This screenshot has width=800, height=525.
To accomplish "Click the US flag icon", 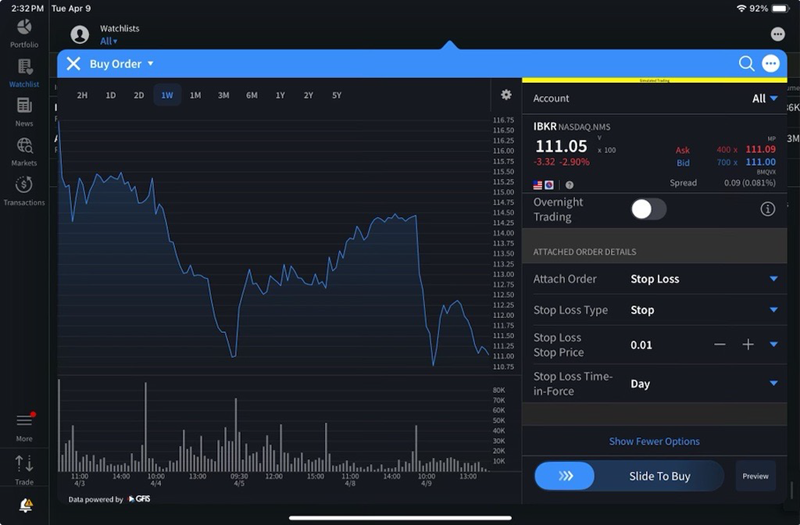I will coord(538,185).
